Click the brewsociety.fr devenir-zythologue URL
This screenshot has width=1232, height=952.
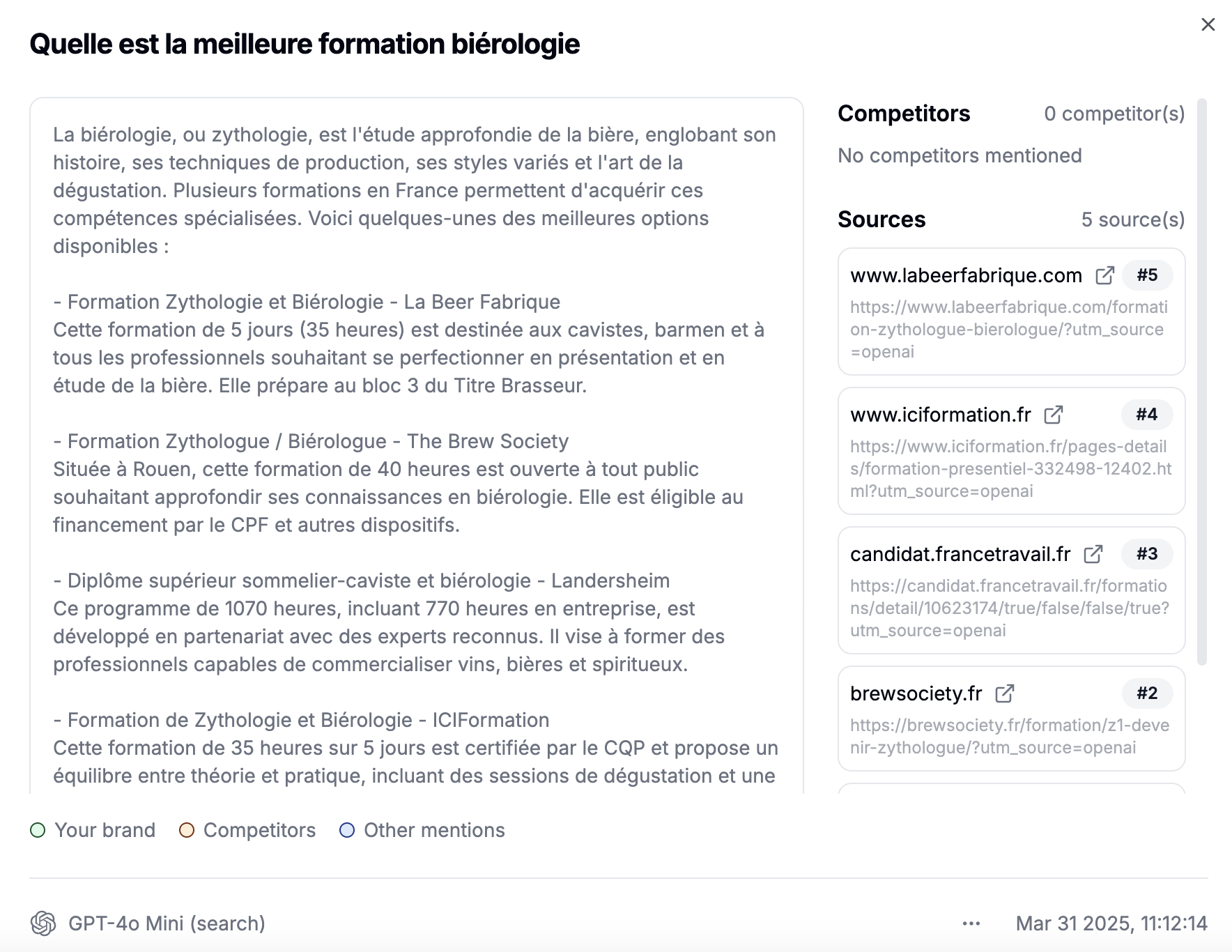1010,736
